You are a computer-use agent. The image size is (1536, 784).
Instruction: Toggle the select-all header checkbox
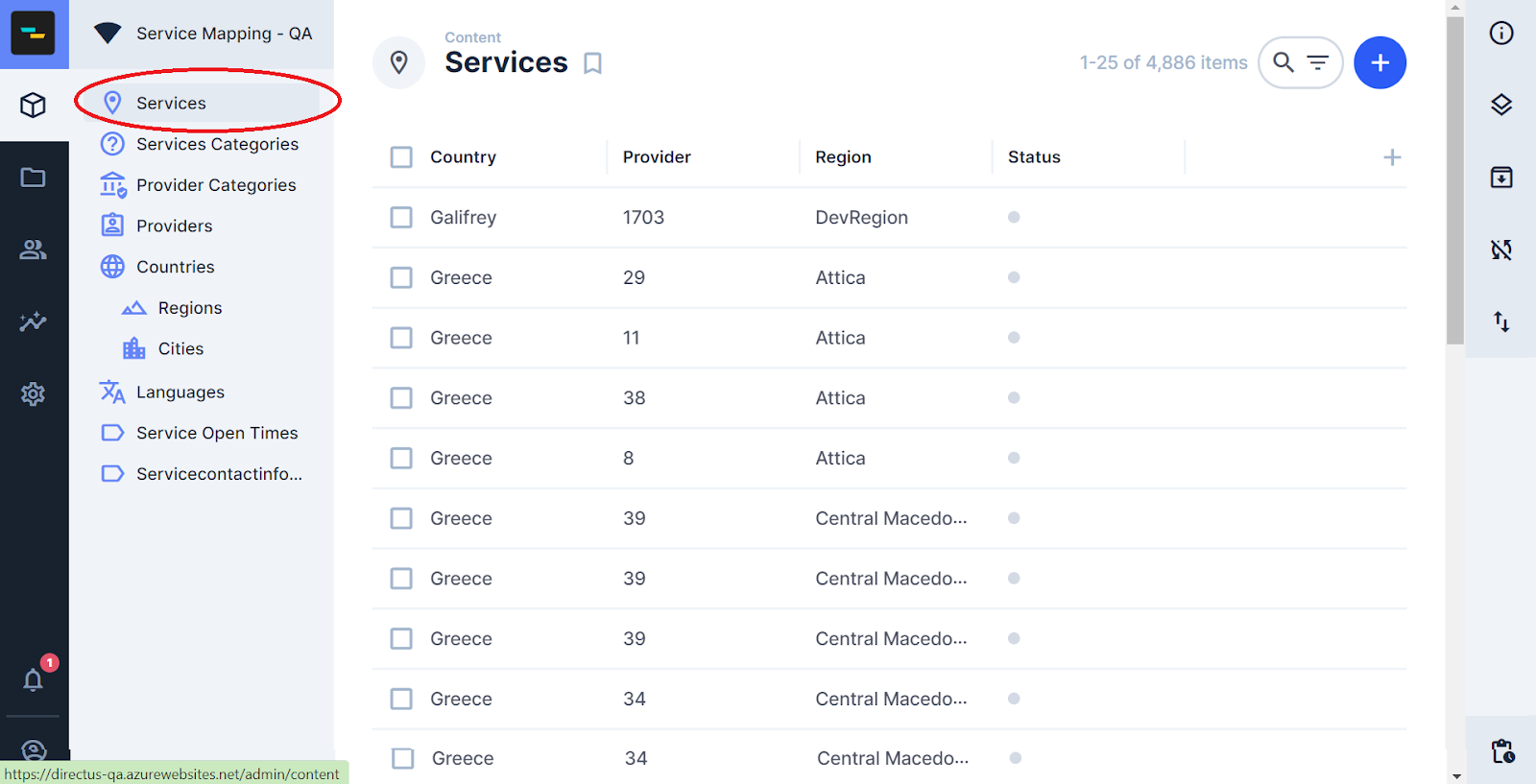[401, 157]
